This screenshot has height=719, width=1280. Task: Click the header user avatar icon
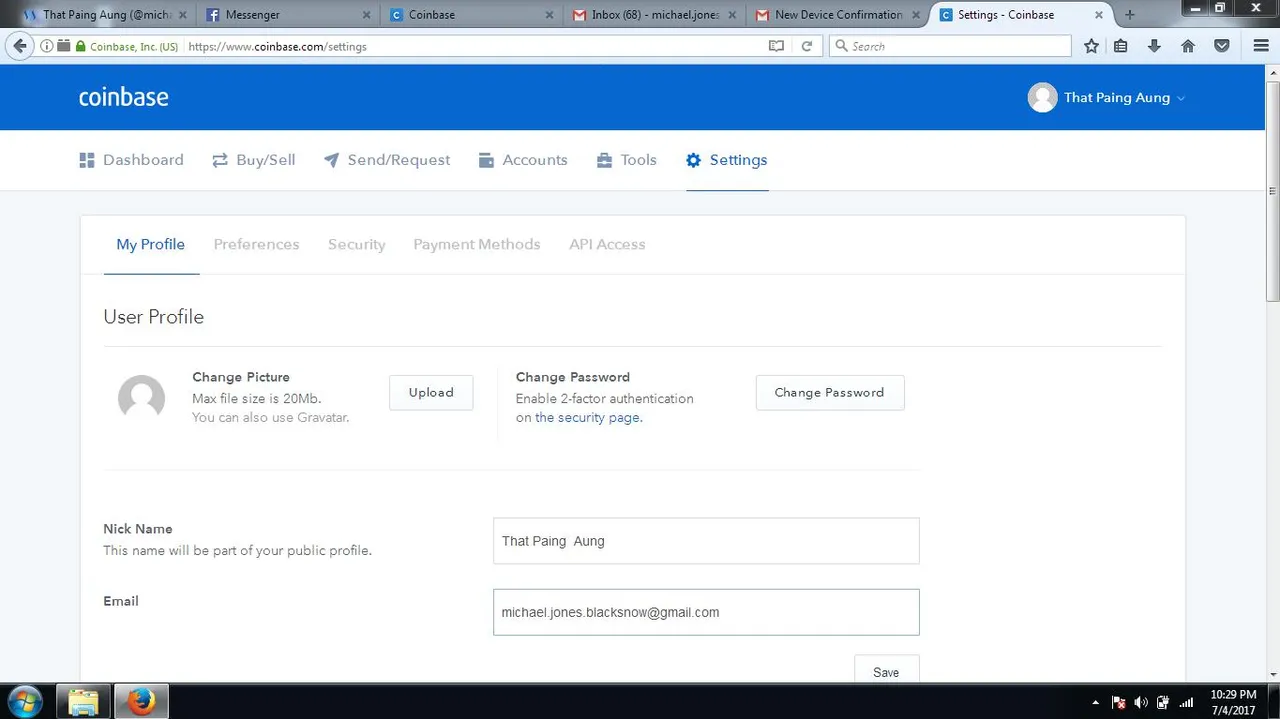(x=1042, y=97)
